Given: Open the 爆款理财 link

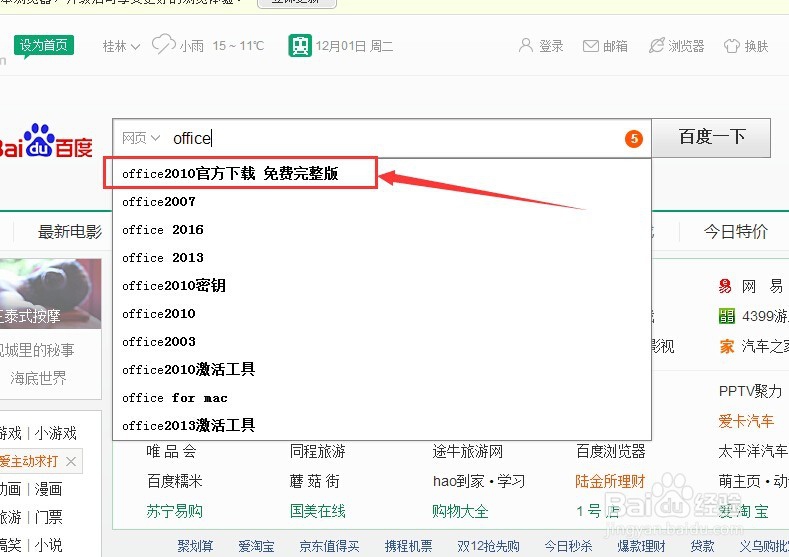Looking at the screenshot, I should [x=642, y=546].
